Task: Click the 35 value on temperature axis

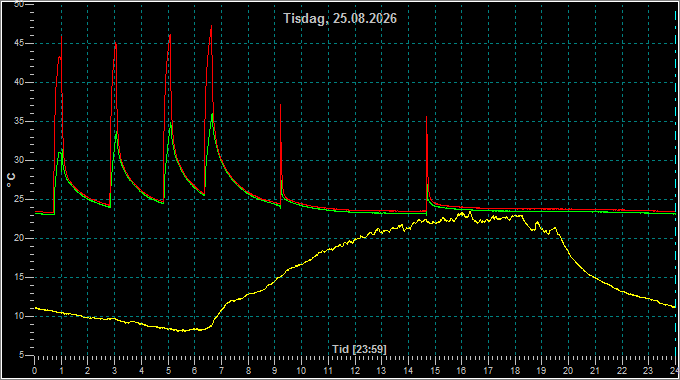Action: tap(19, 121)
